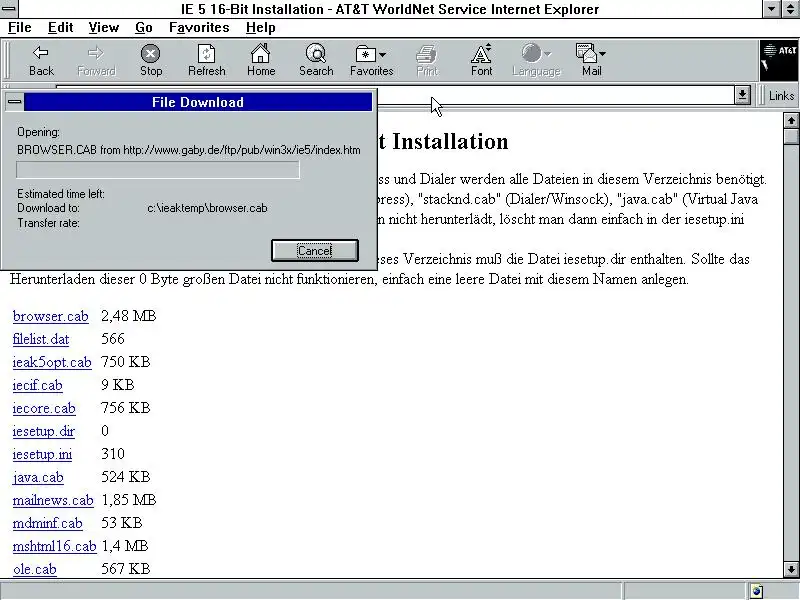Click the 756 KB size text
The width and height of the screenshot is (800, 600).
(x=126, y=408)
